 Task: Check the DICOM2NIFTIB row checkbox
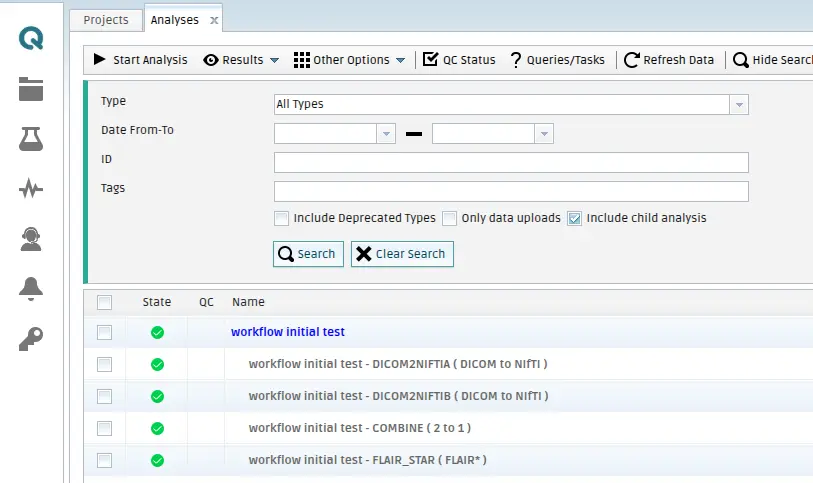(x=104, y=396)
